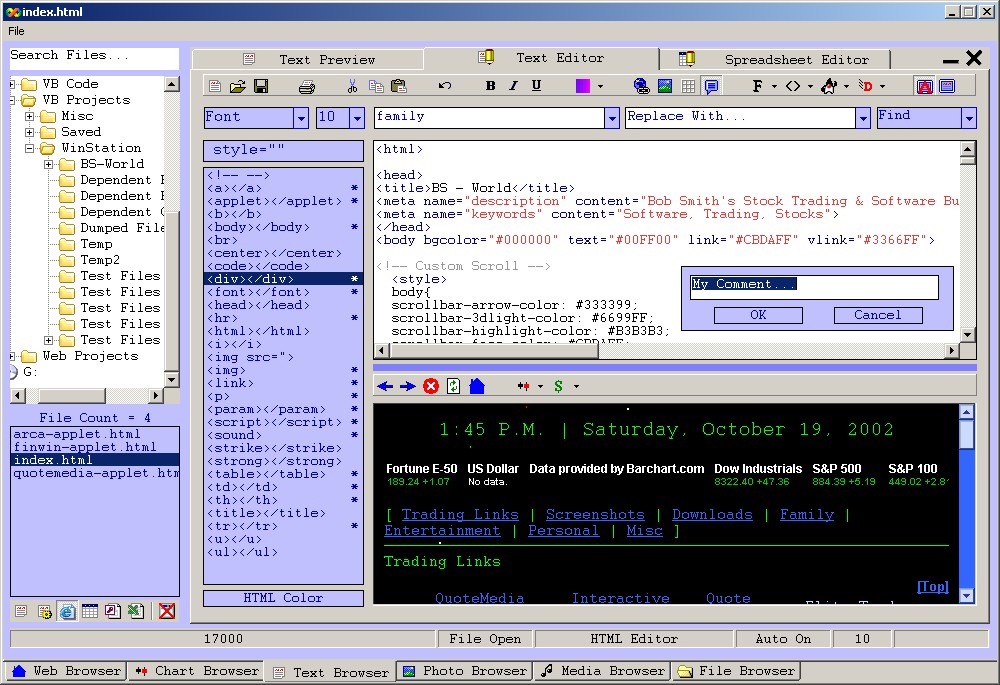
Task: Select quotemedia-applet.htm in the file list
Action: (95, 473)
